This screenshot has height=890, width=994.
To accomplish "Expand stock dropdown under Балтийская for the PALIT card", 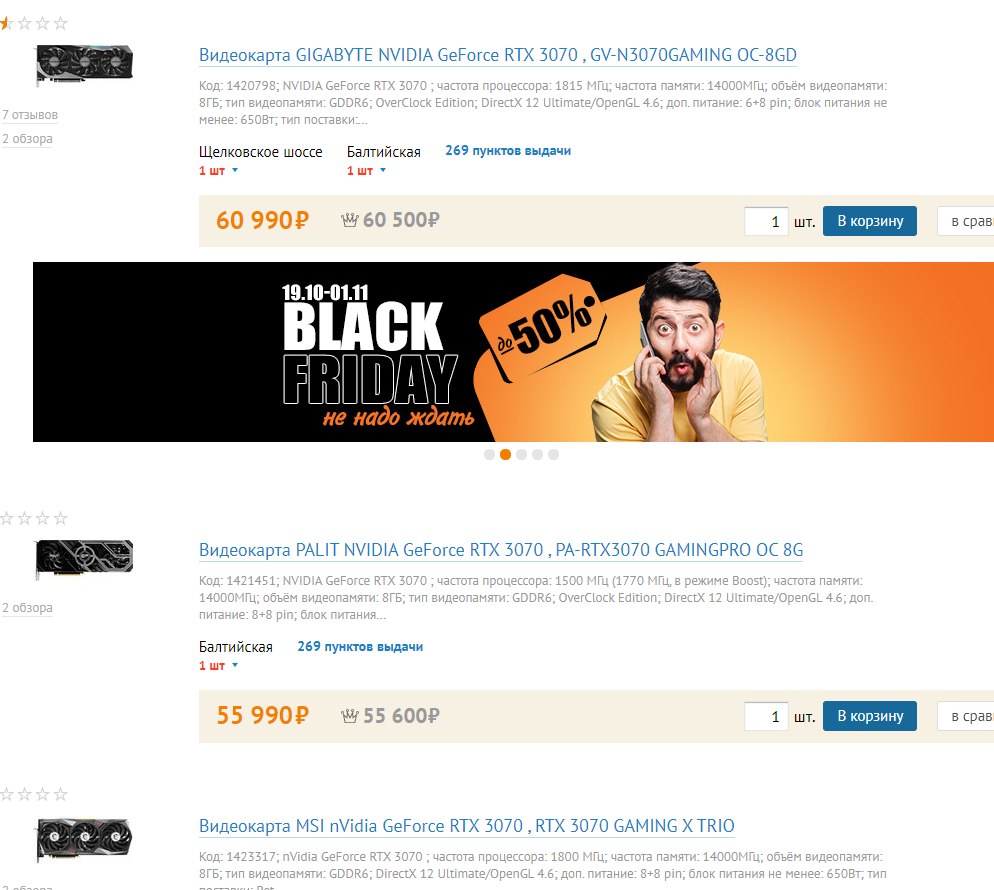I will coord(235,666).
